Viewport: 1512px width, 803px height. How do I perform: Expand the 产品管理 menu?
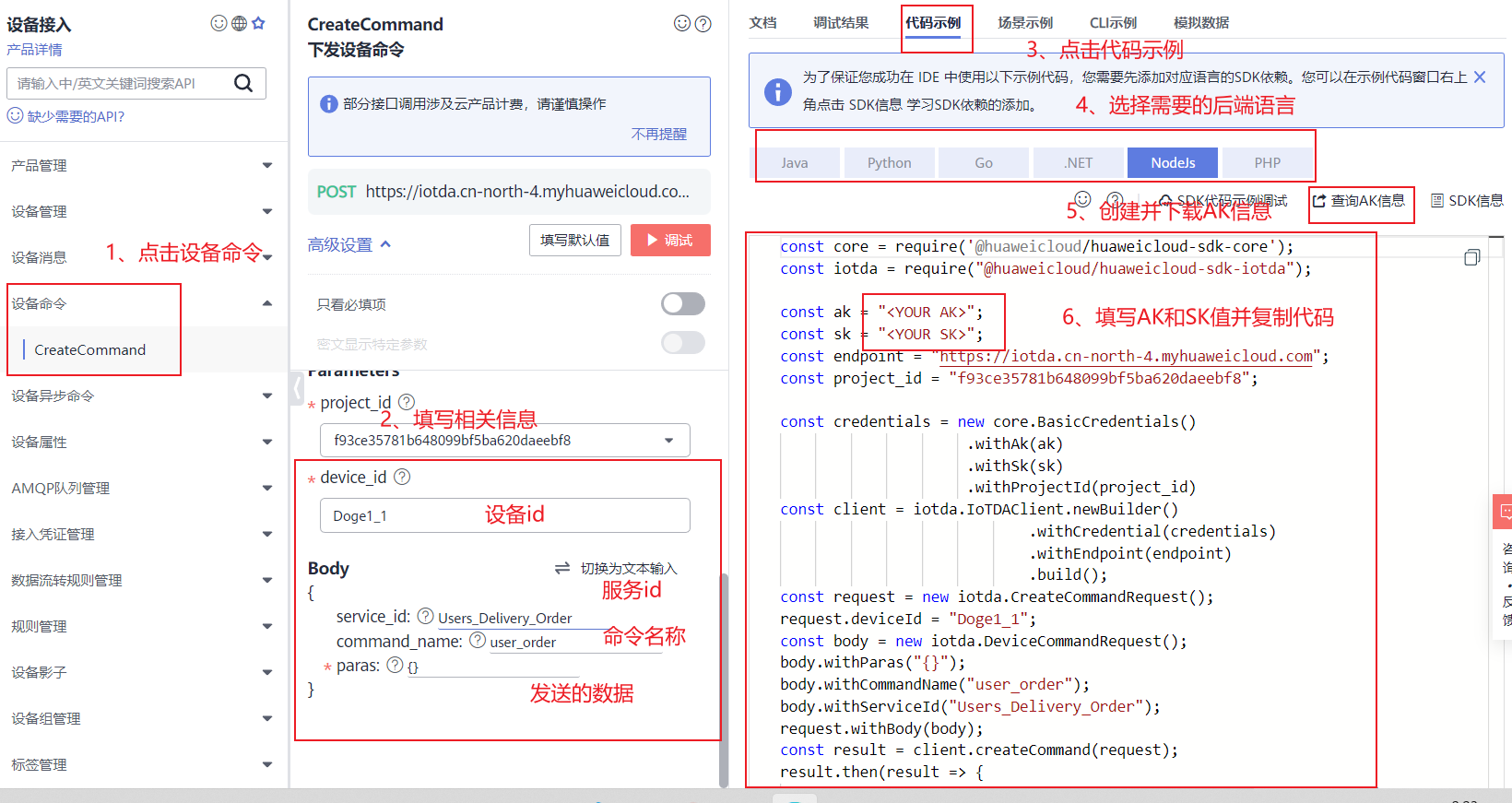tap(144, 165)
